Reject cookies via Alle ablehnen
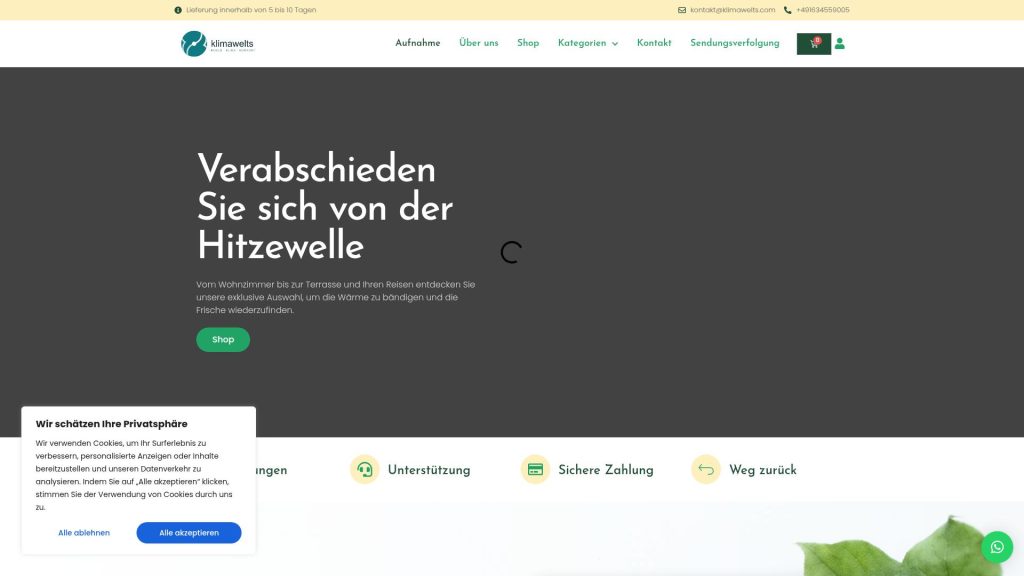1024x576 pixels. (x=84, y=533)
